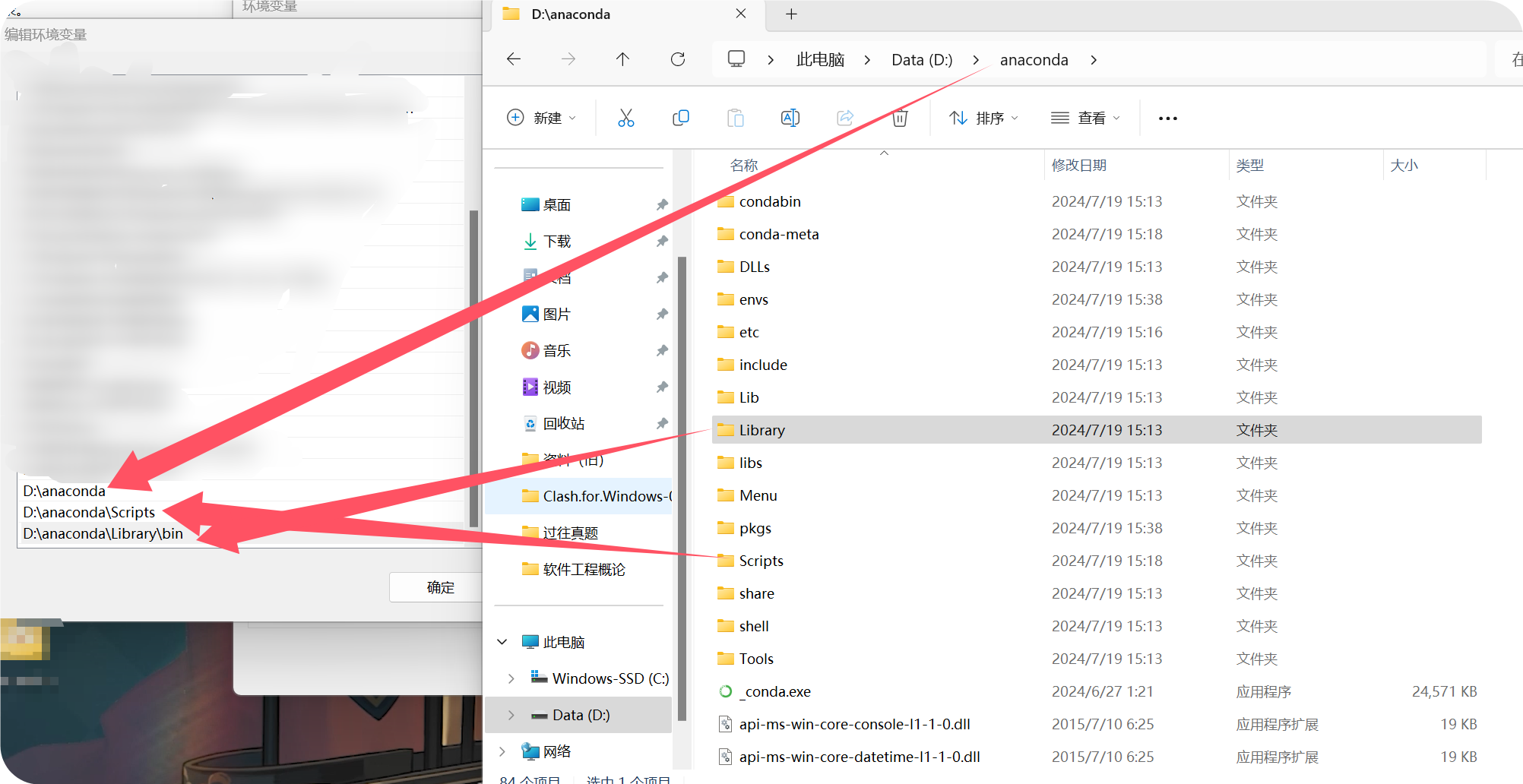The height and width of the screenshot is (784, 1523).
Task: Copy the selected item
Action: coord(681,118)
